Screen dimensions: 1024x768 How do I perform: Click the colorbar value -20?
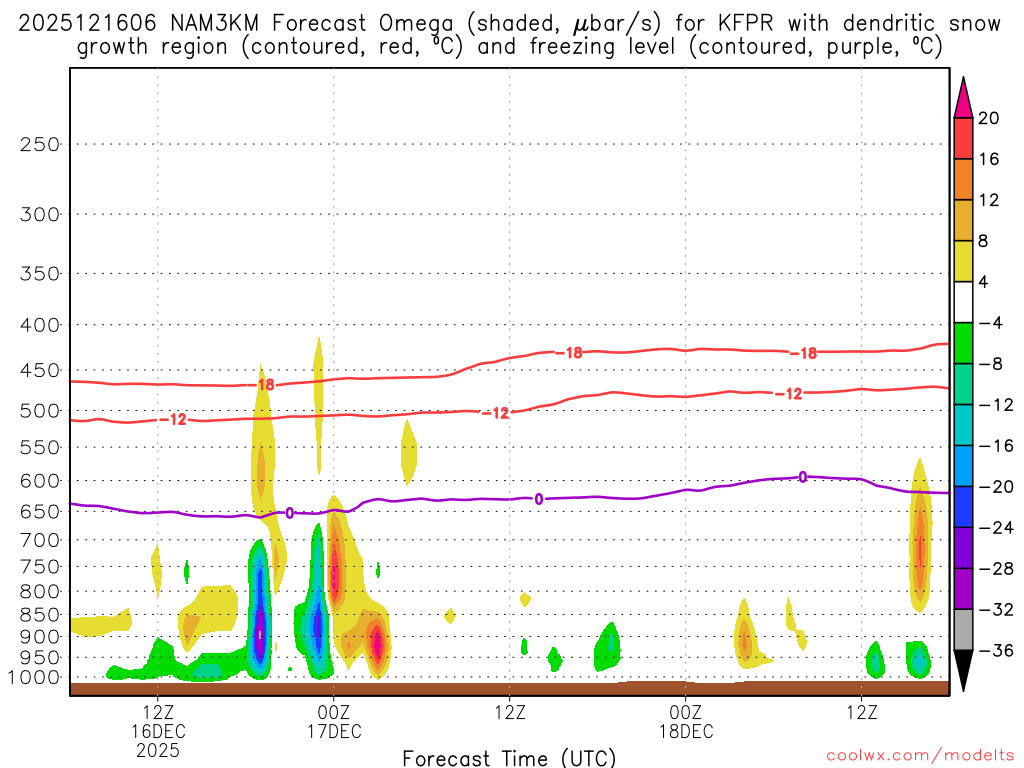[996, 487]
